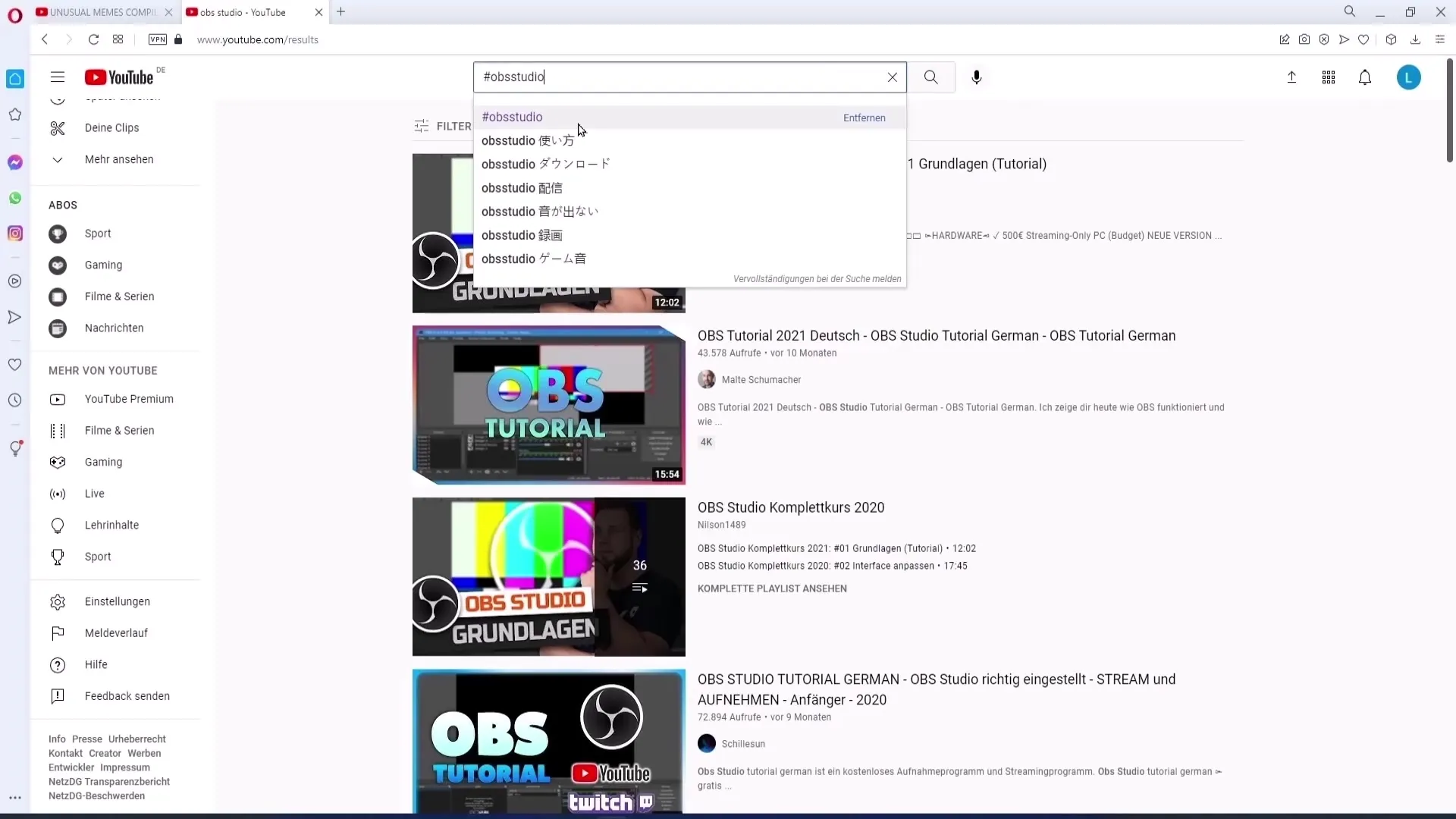The height and width of the screenshot is (819, 1456).
Task: Open Messenger in the Opera sidebar
Action: 15,162
